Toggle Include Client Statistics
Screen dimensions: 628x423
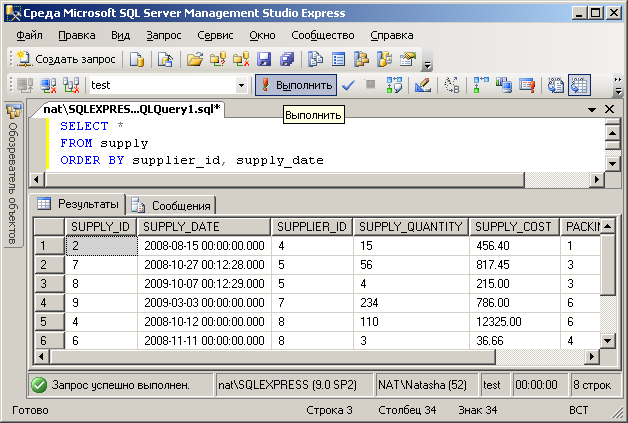click(x=503, y=85)
